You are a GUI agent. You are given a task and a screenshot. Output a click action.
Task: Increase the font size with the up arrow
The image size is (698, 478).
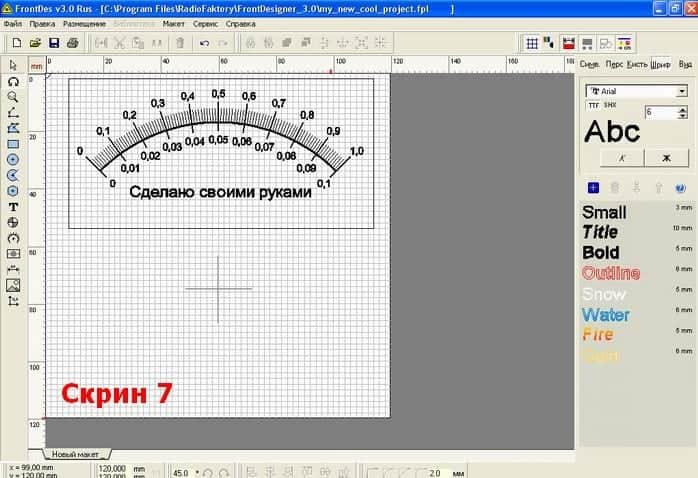(x=682, y=109)
